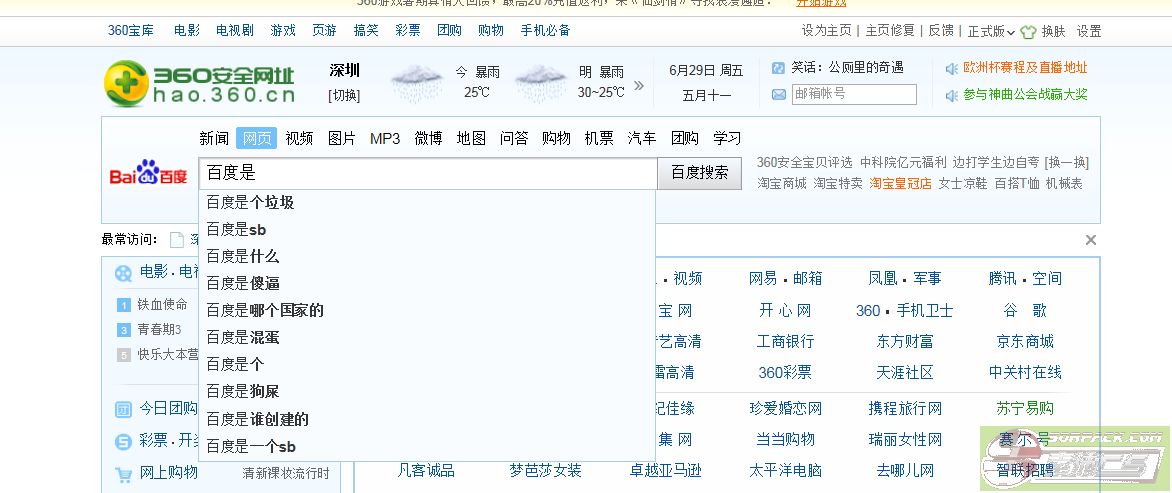Click the film reel icon beside 电影
Image resolution: width=1172 pixels, height=493 pixels.
pos(123,272)
